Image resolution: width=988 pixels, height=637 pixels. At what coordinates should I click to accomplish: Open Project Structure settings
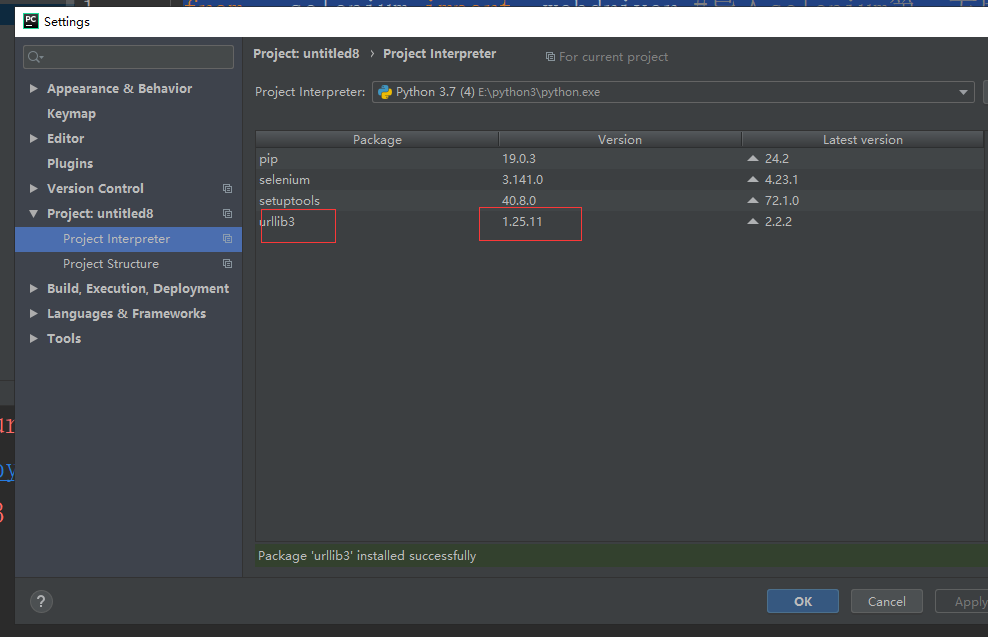[111, 264]
